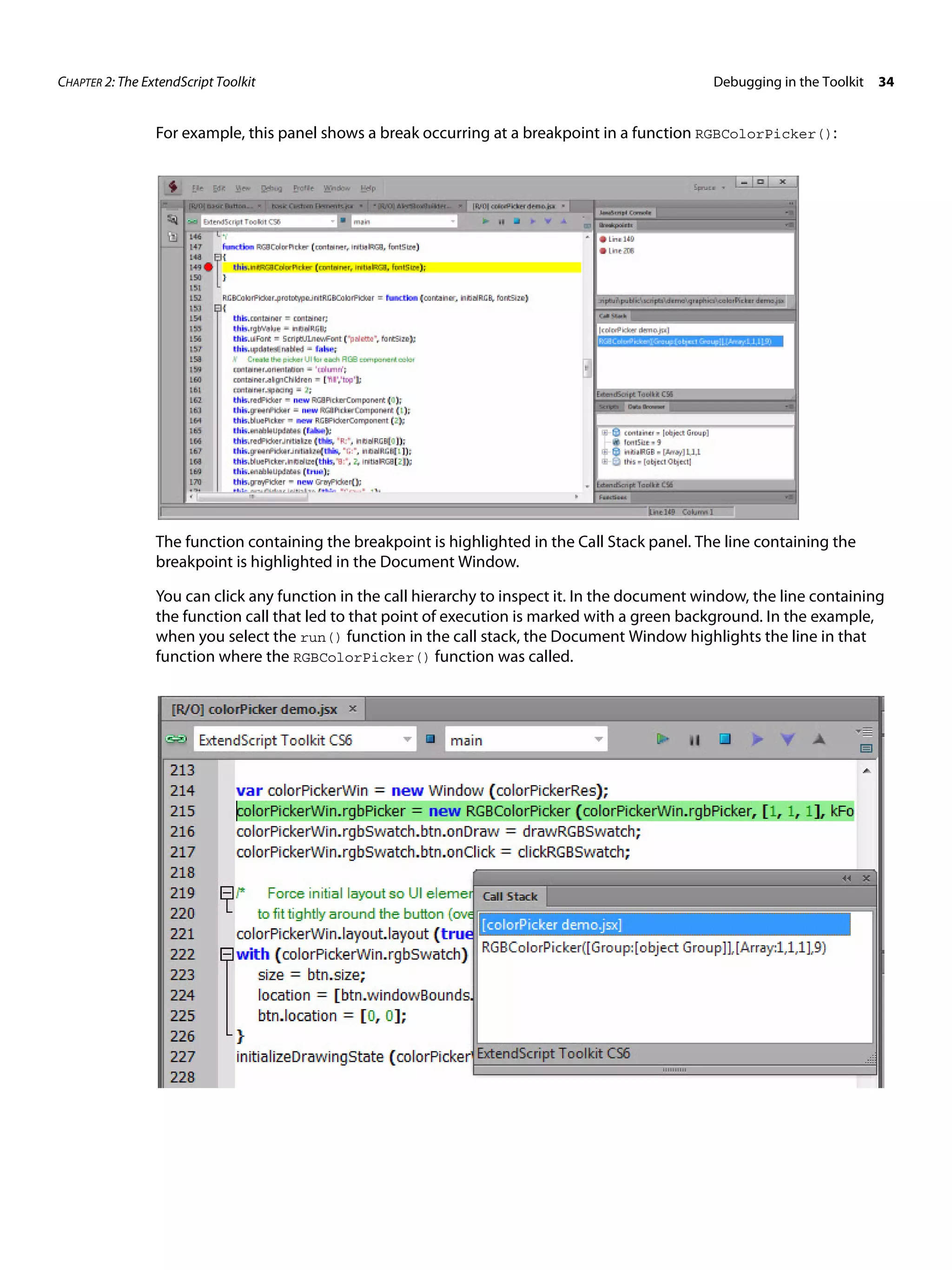Collapse the floating Call Stack panel to icons
Viewport: 952px width, 1270px height.
pyautogui.click(x=846, y=878)
